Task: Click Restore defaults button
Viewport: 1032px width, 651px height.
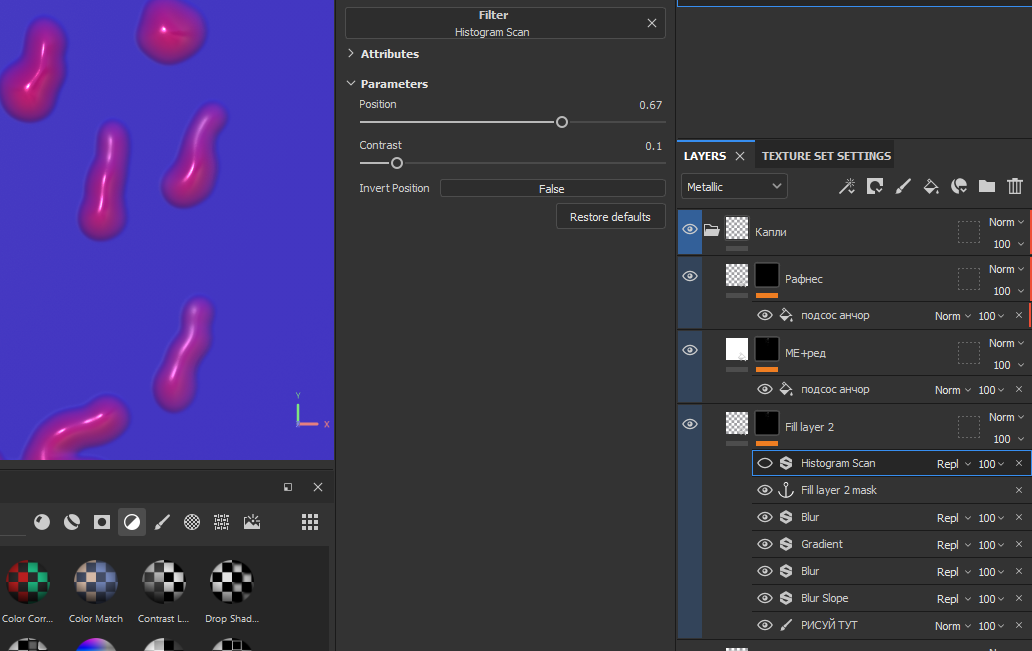Action: click(610, 217)
